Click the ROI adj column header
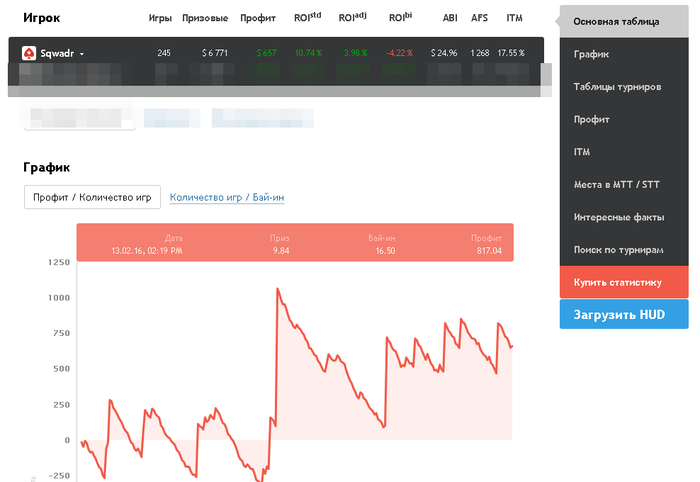700x482 pixels. tap(352, 17)
